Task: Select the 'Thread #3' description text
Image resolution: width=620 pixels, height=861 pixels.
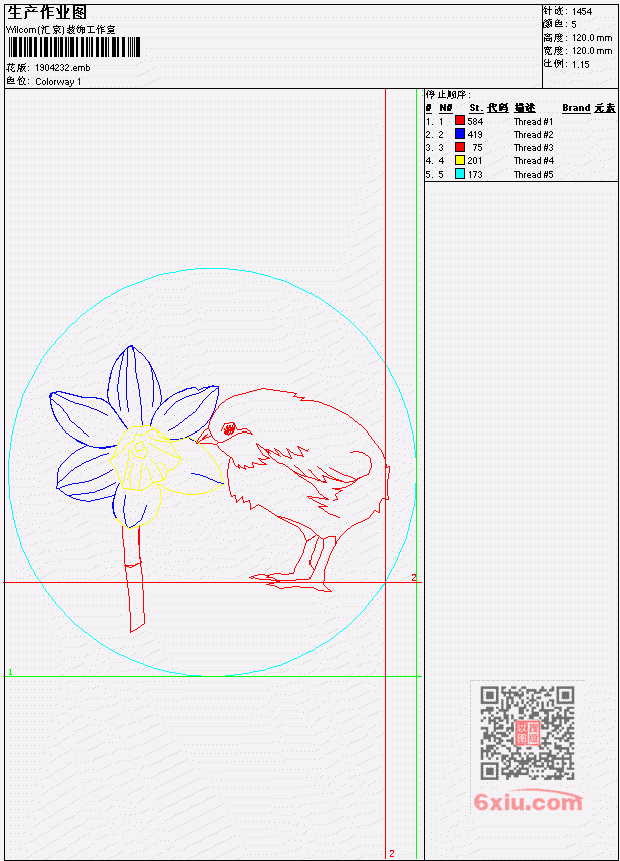Action: pos(533,148)
